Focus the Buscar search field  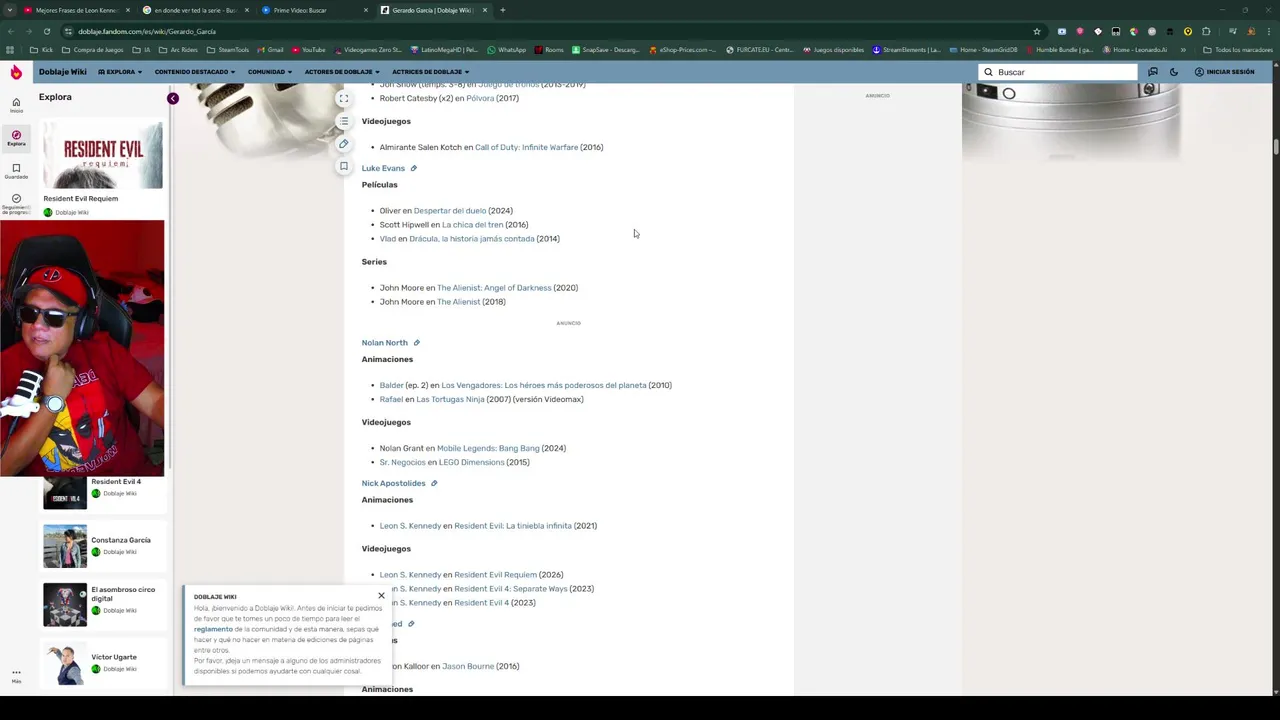click(1058, 72)
